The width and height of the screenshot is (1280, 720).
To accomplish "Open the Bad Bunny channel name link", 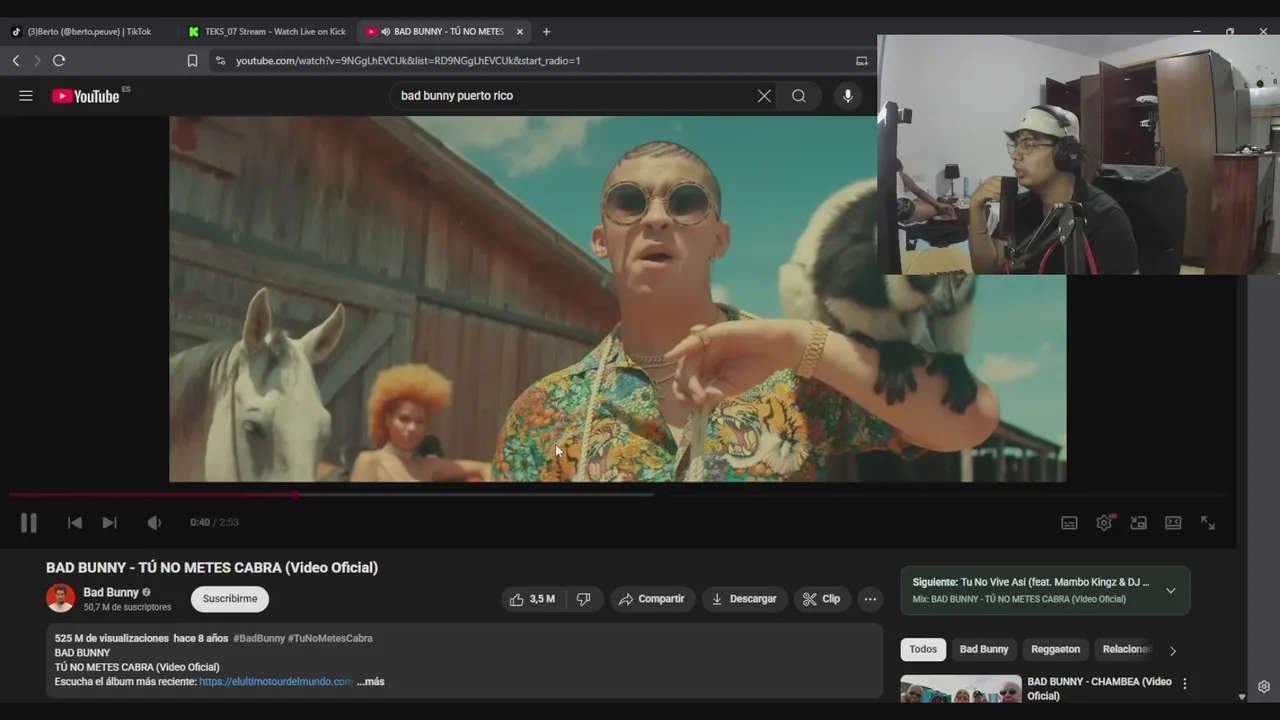I will point(111,592).
